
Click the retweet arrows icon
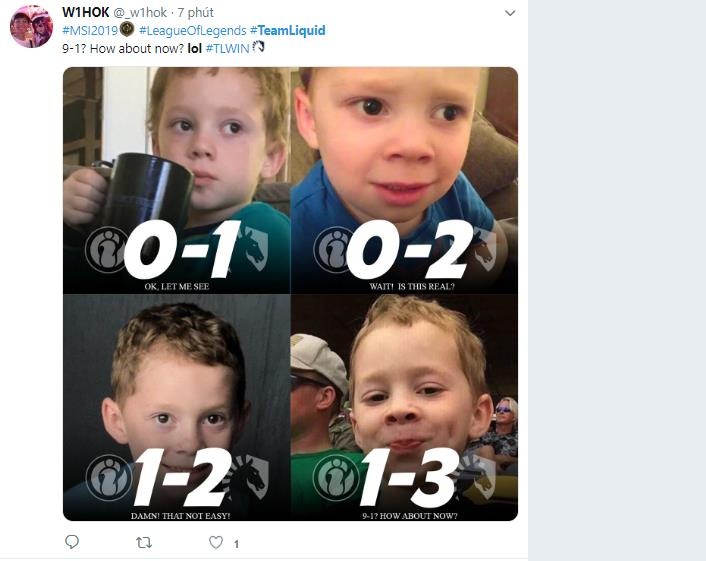point(143,542)
